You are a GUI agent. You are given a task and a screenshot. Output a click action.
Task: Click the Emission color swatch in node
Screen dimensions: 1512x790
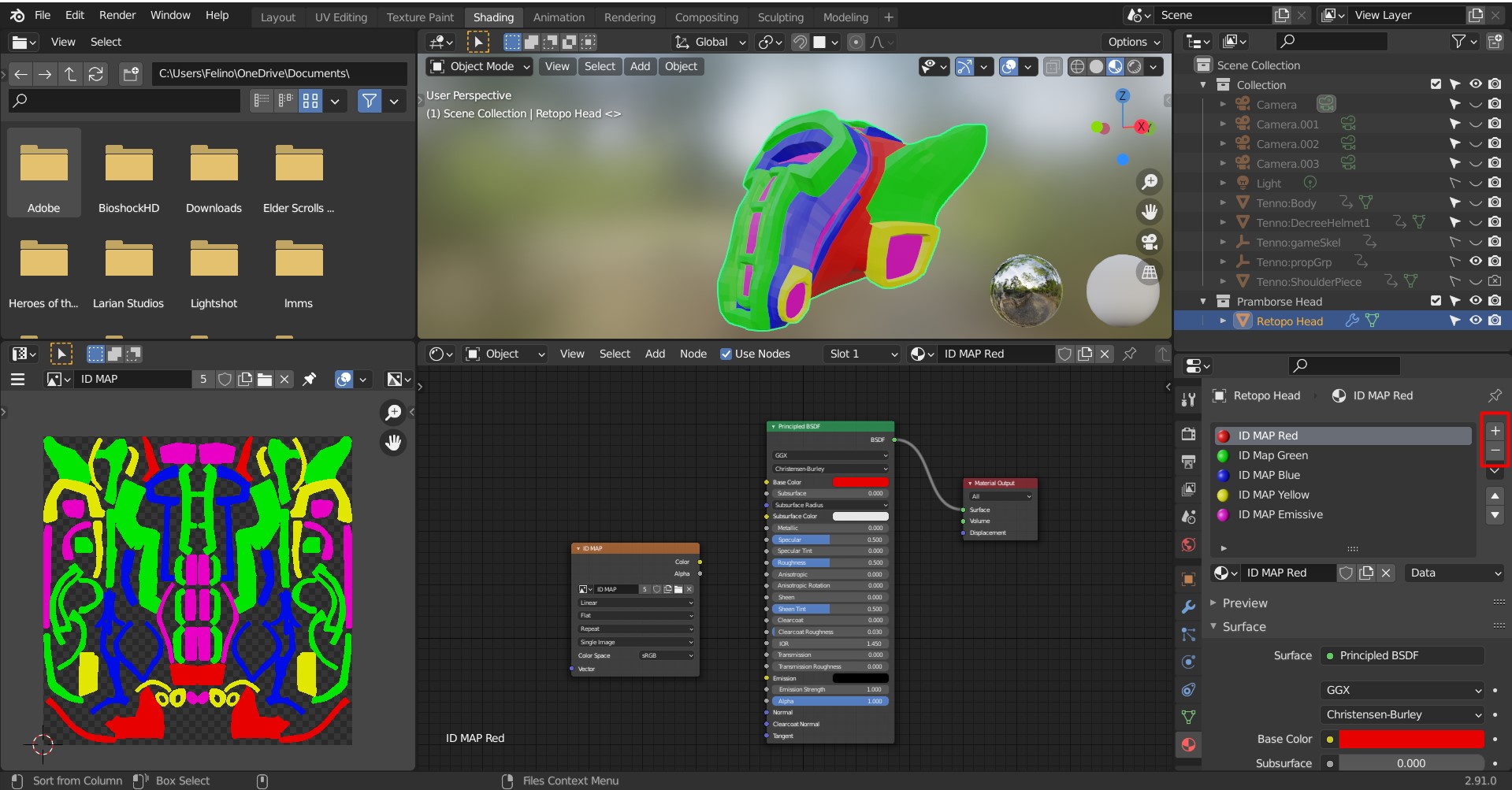pyautogui.click(x=860, y=678)
